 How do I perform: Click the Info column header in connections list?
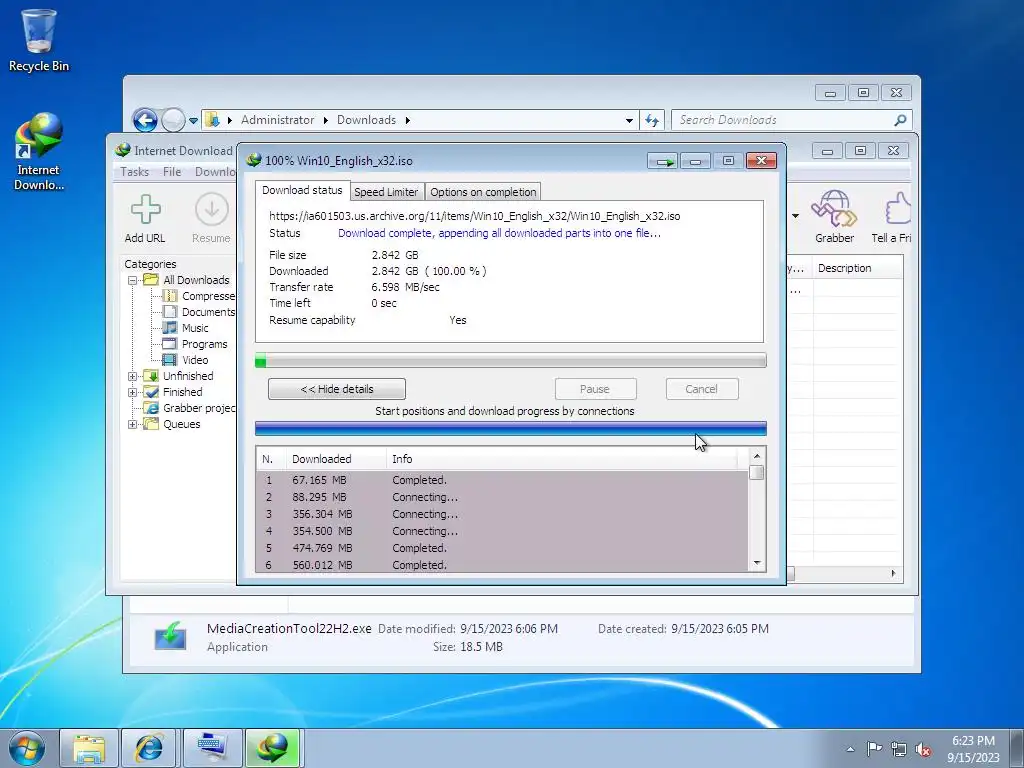point(563,459)
